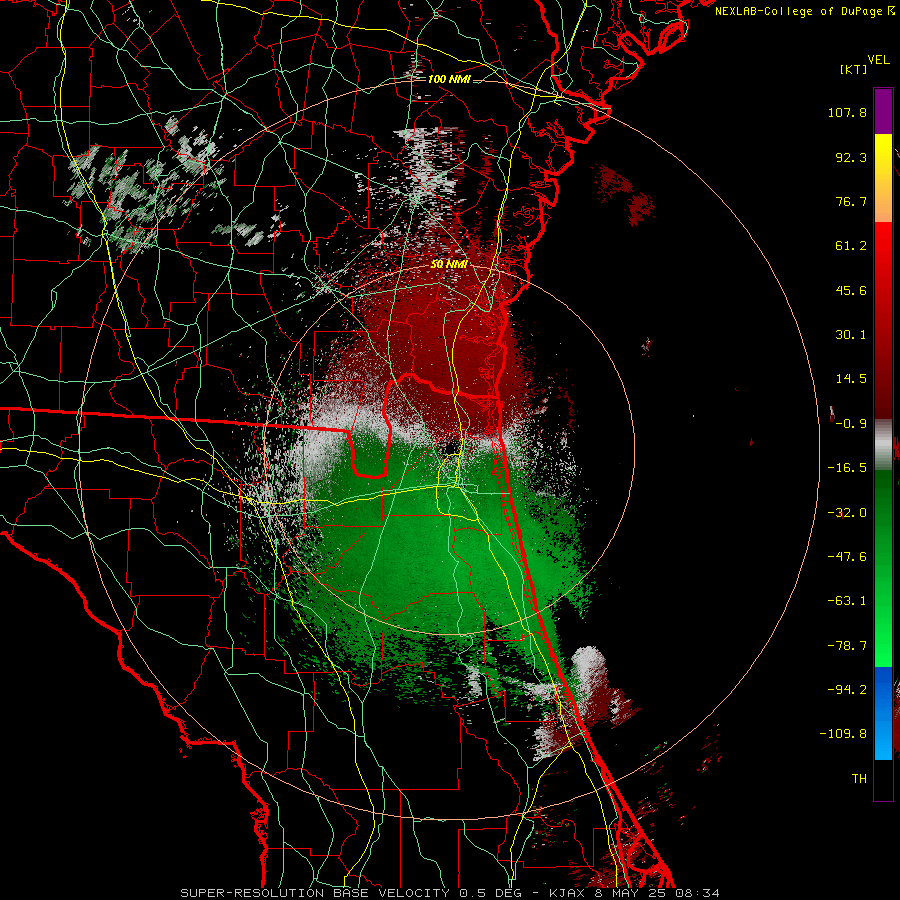Select the 14.5 legend value

tap(851, 379)
